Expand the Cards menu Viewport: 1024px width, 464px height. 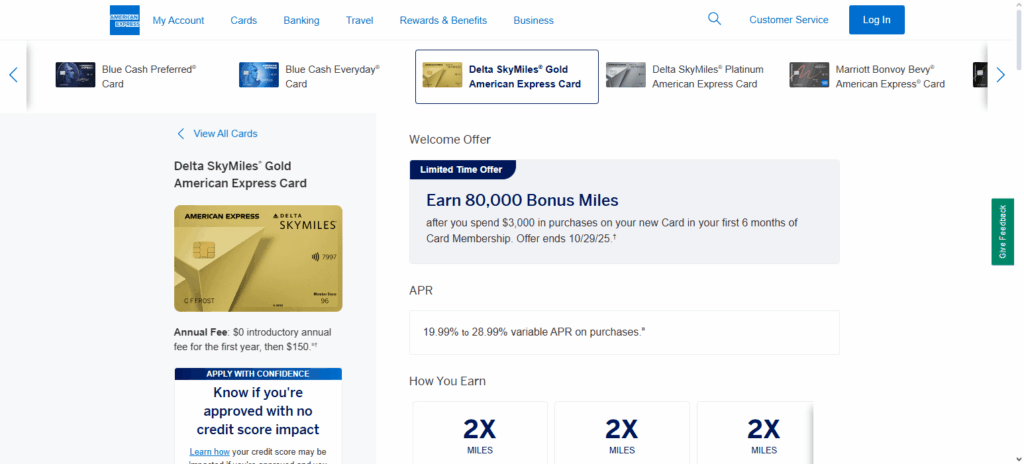244,20
